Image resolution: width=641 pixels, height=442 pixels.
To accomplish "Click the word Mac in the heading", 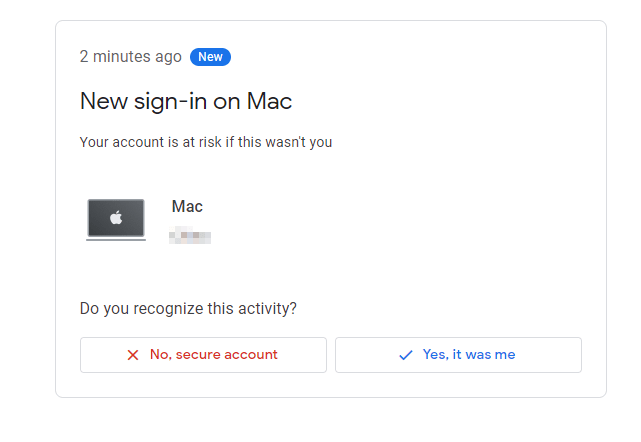I will click(269, 101).
